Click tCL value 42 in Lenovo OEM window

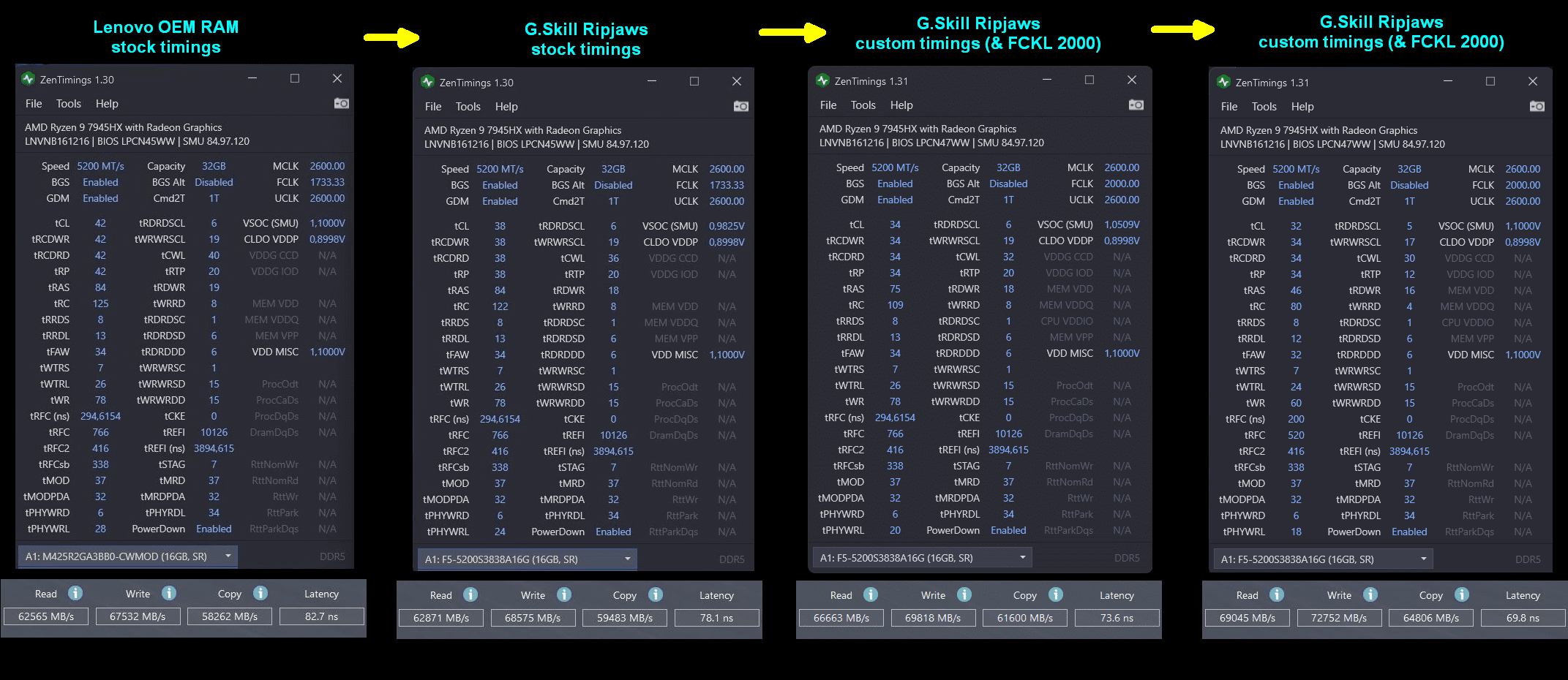(x=100, y=223)
